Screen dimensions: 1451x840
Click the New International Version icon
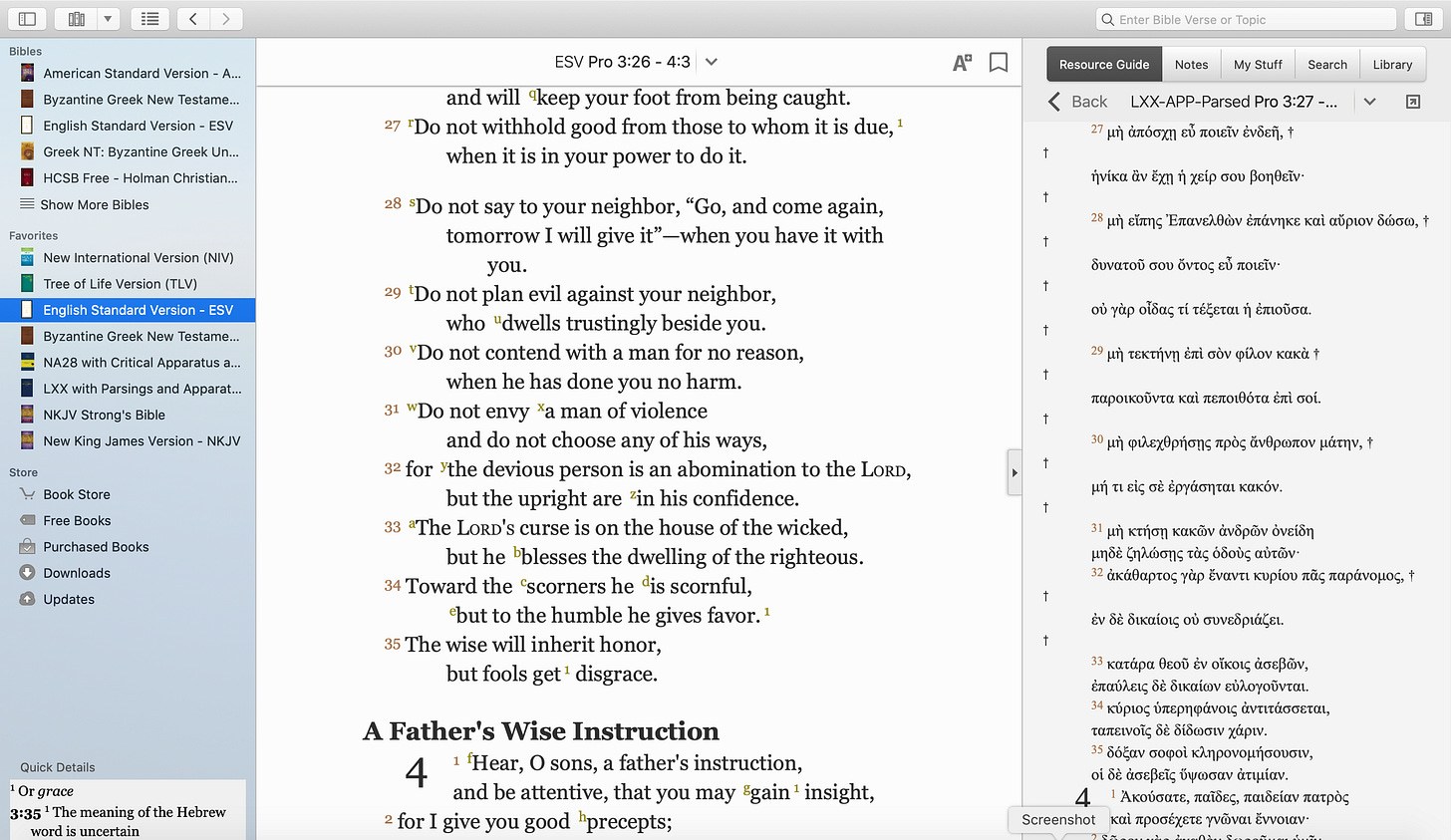click(27, 257)
